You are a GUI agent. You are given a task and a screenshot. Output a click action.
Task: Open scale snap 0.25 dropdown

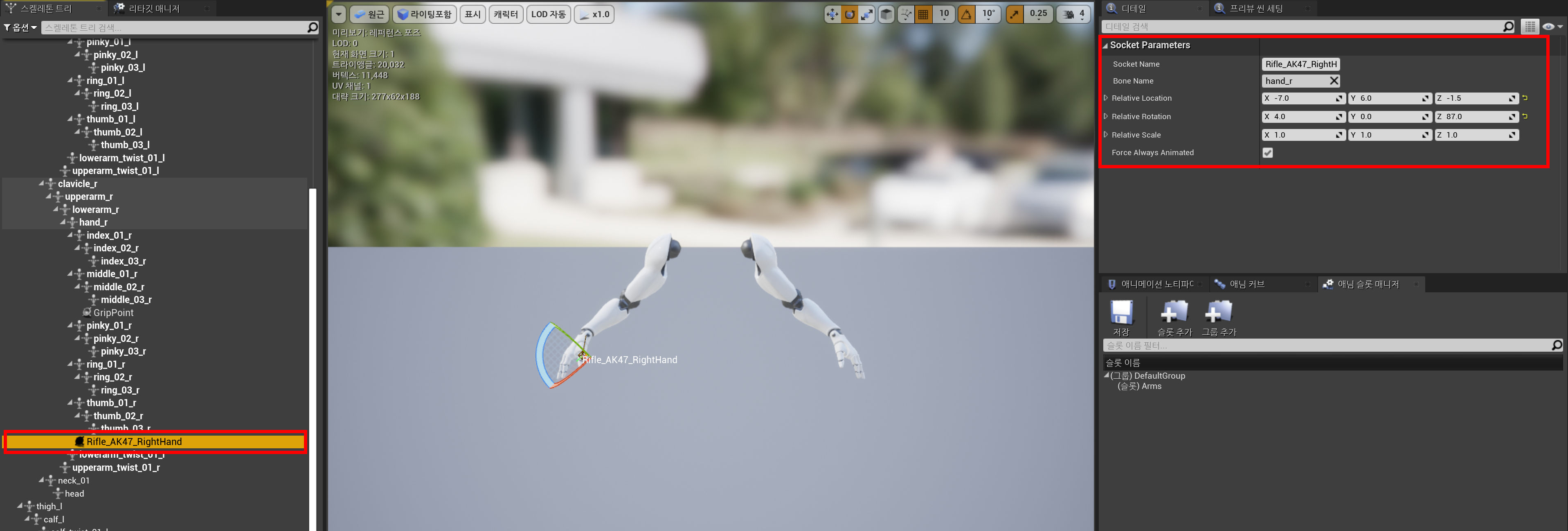(x=1038, y=14)
